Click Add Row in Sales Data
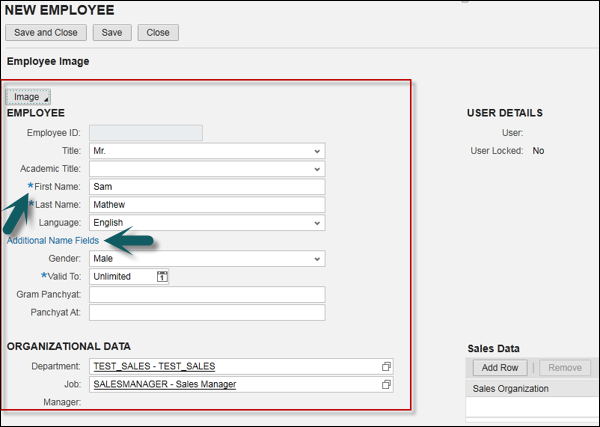 pos(499,368)
